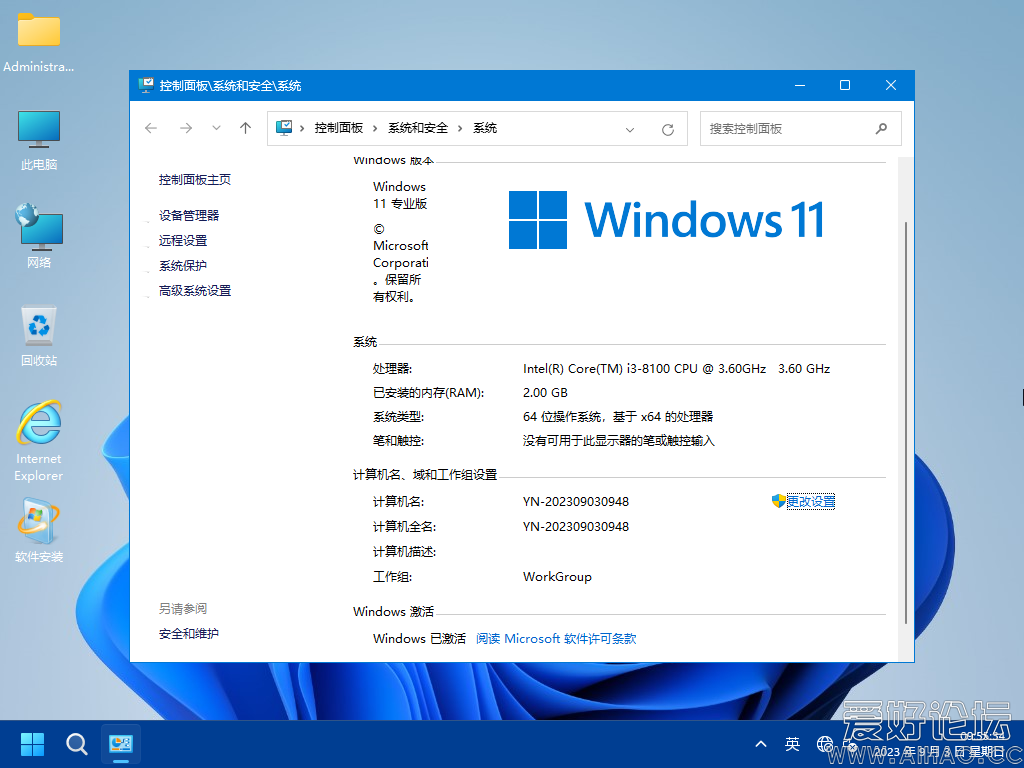Expand the address bar history dropdown
Viewport: 1024px width, 768px height.
tap(630, 129)
